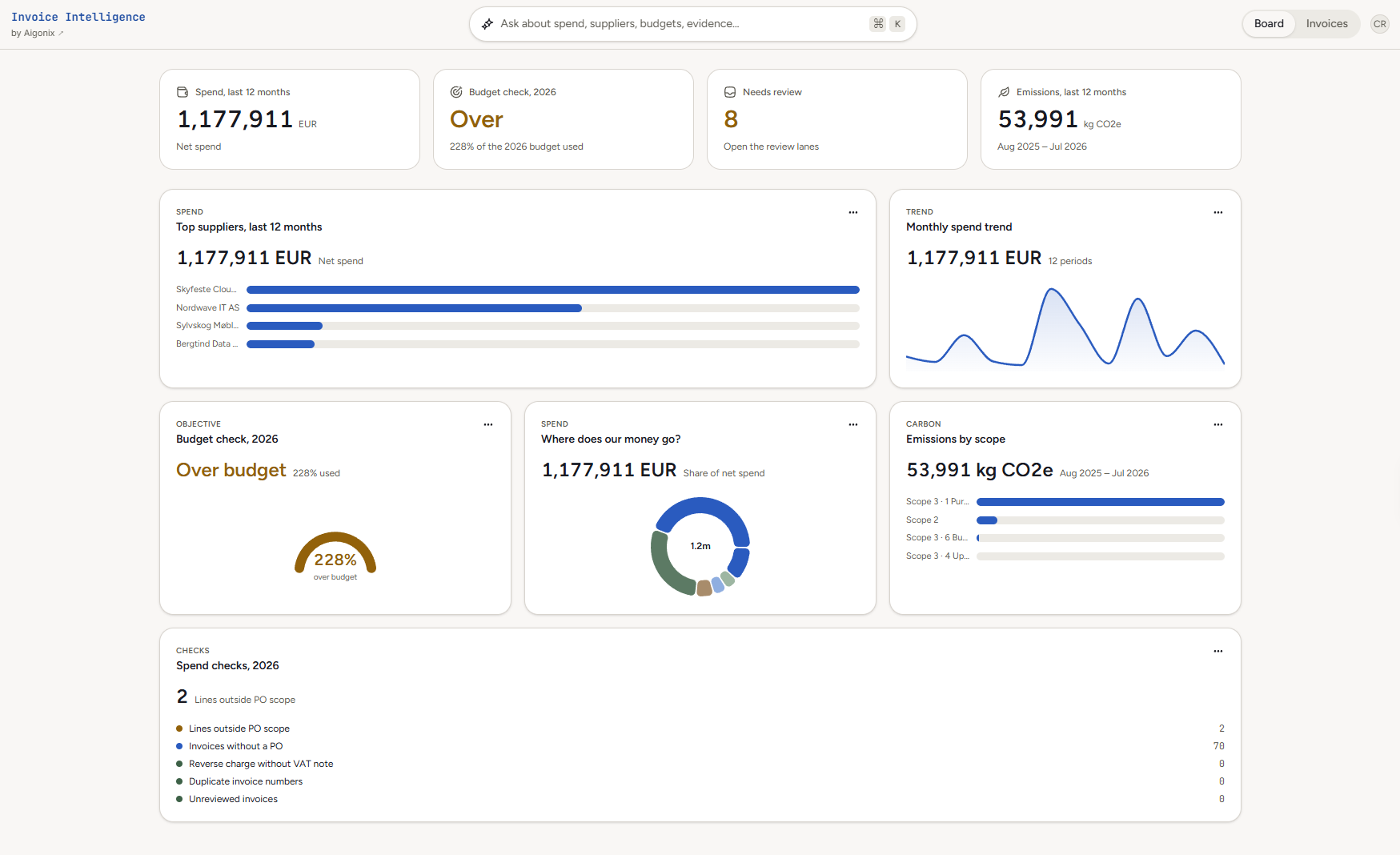The height and width of the screenshot is (855, 1400).
Task: Click the external link arrow beside Aigonix
Action: 61,34
